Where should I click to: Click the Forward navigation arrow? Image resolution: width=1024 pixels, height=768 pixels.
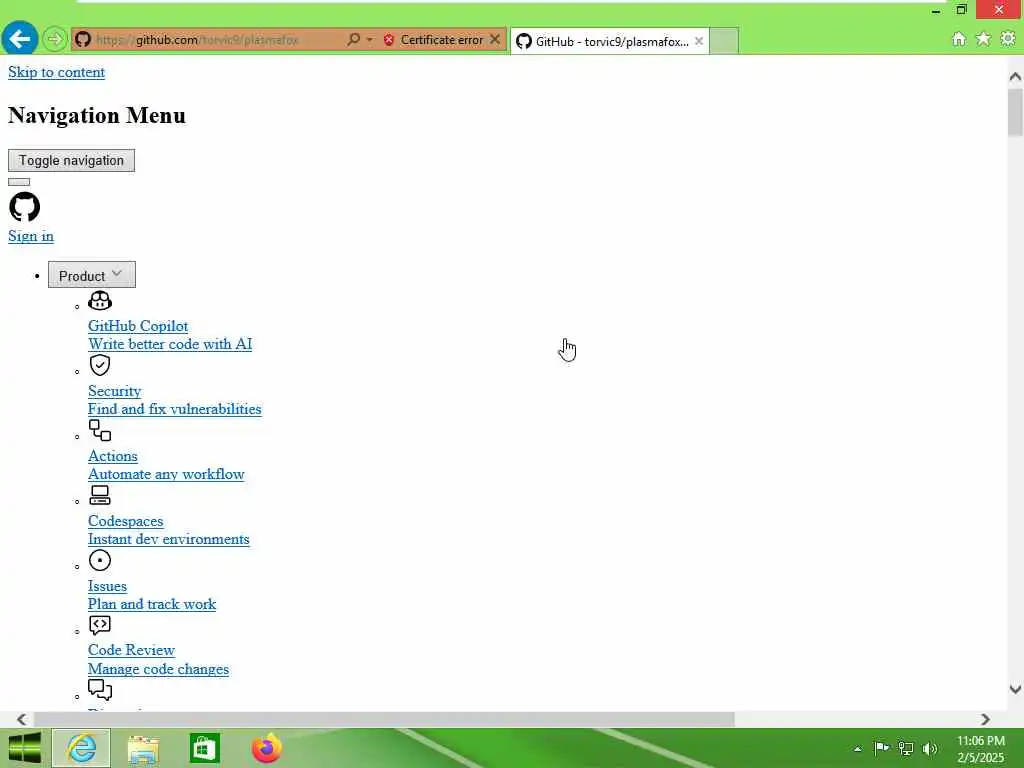(55, 40)
